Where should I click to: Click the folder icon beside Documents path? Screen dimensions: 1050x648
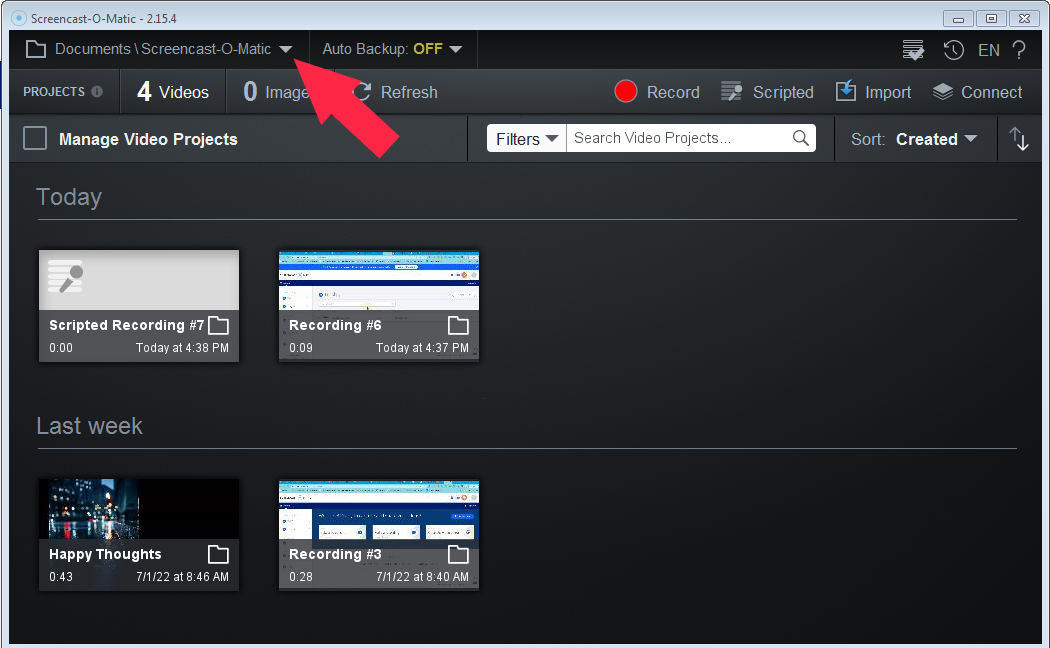click(35, 49)
